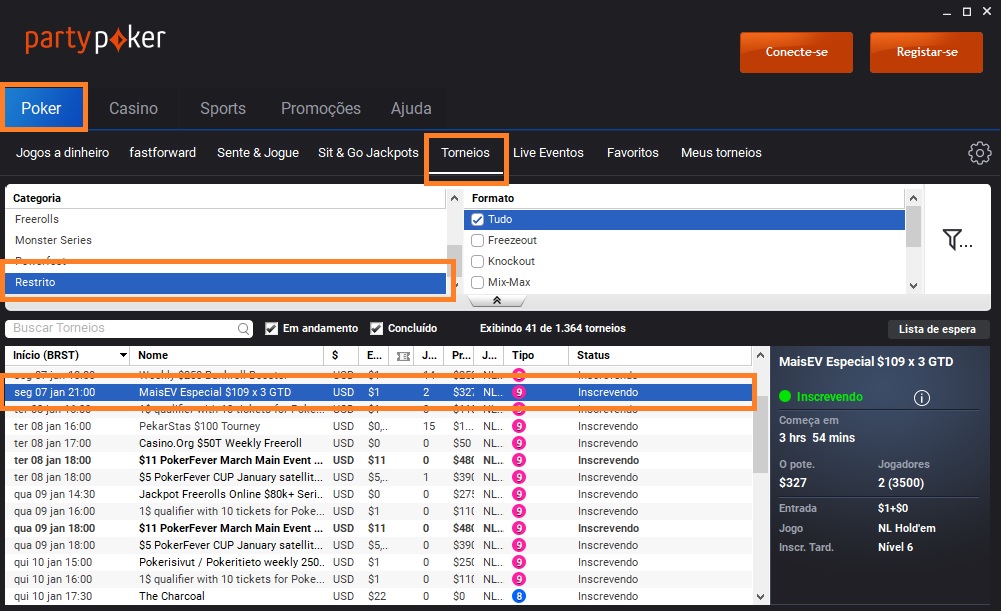Select the PekarStas $100 Tourney row

pos(379,426)
